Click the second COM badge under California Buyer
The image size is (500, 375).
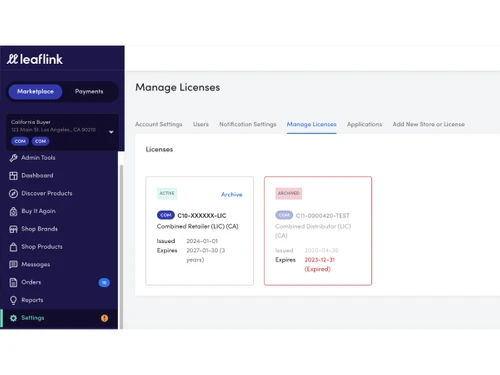41,141
